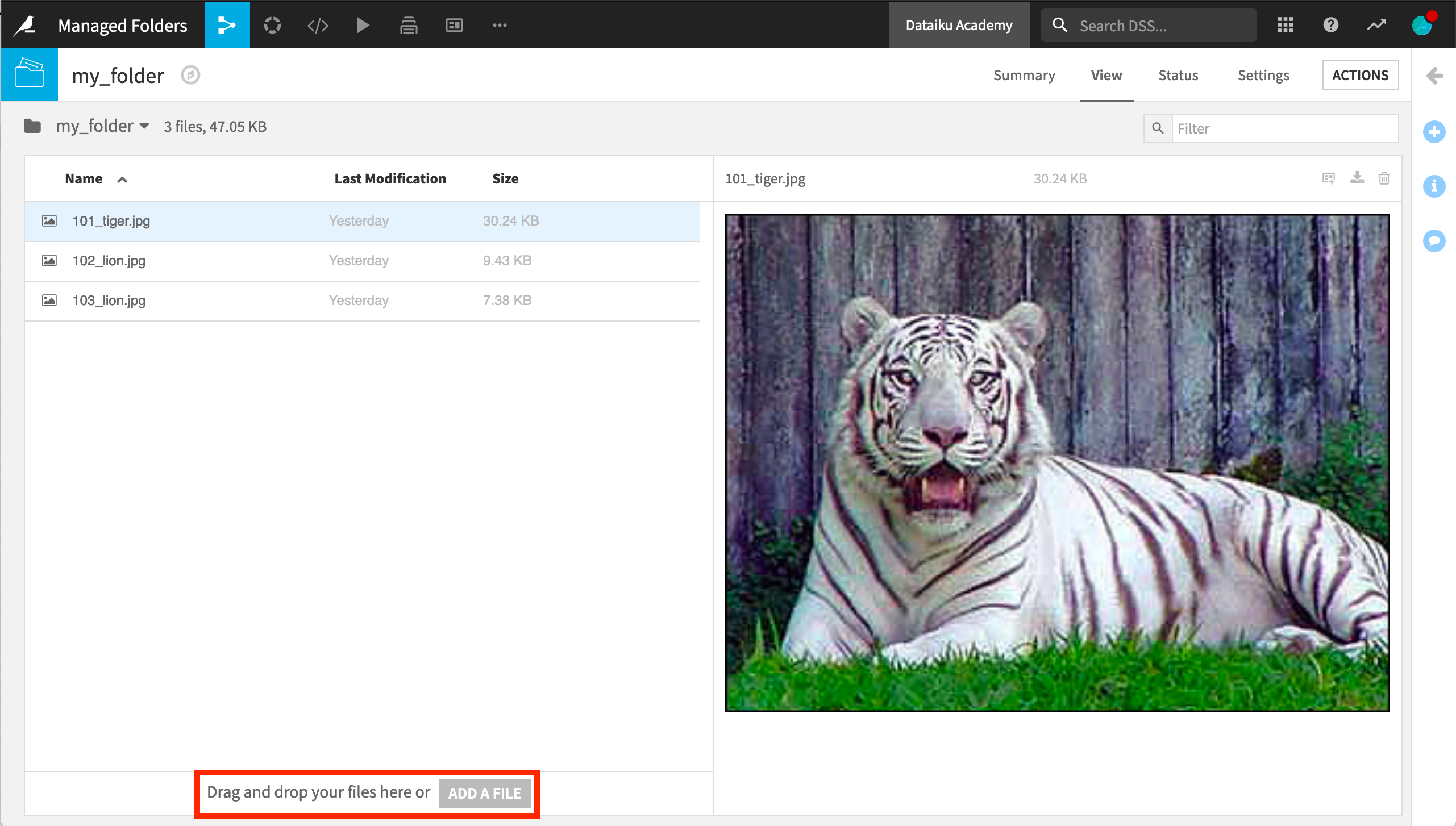This screenshot has height=826, width=1456.
Task: Open the discussions chat bubble icon
Action: [1434, 241]
